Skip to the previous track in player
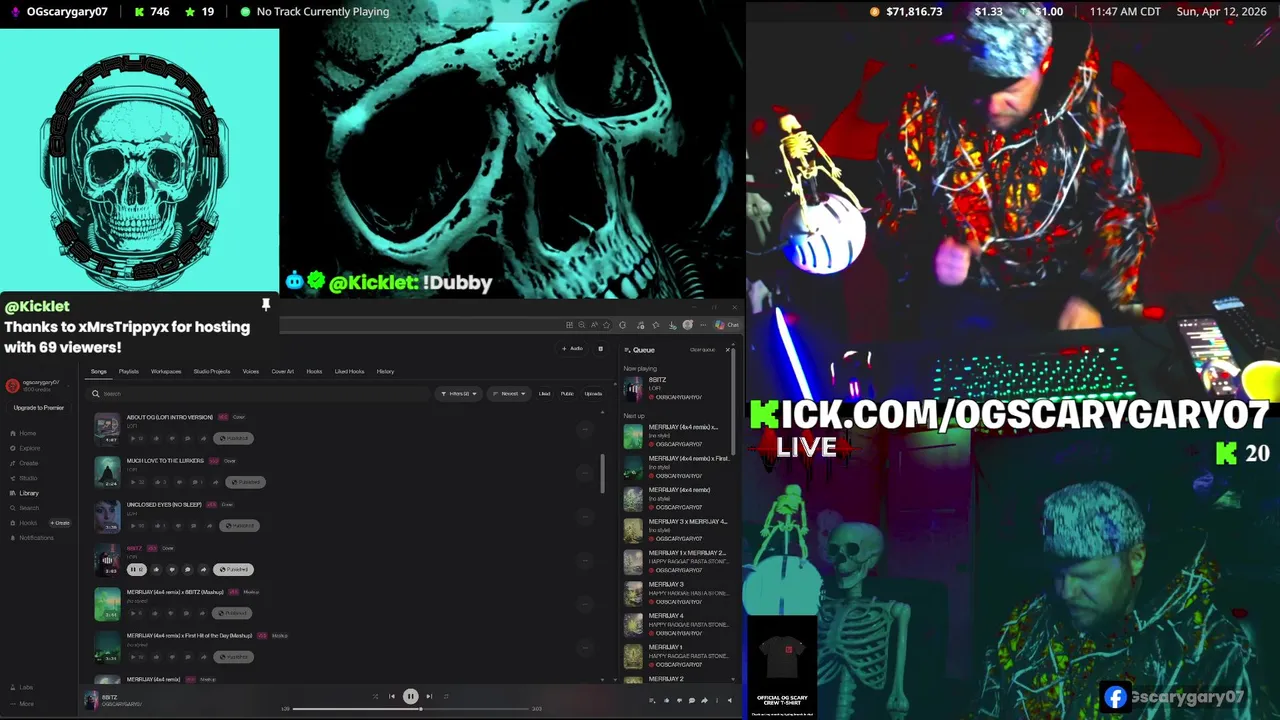 [392, 696]
